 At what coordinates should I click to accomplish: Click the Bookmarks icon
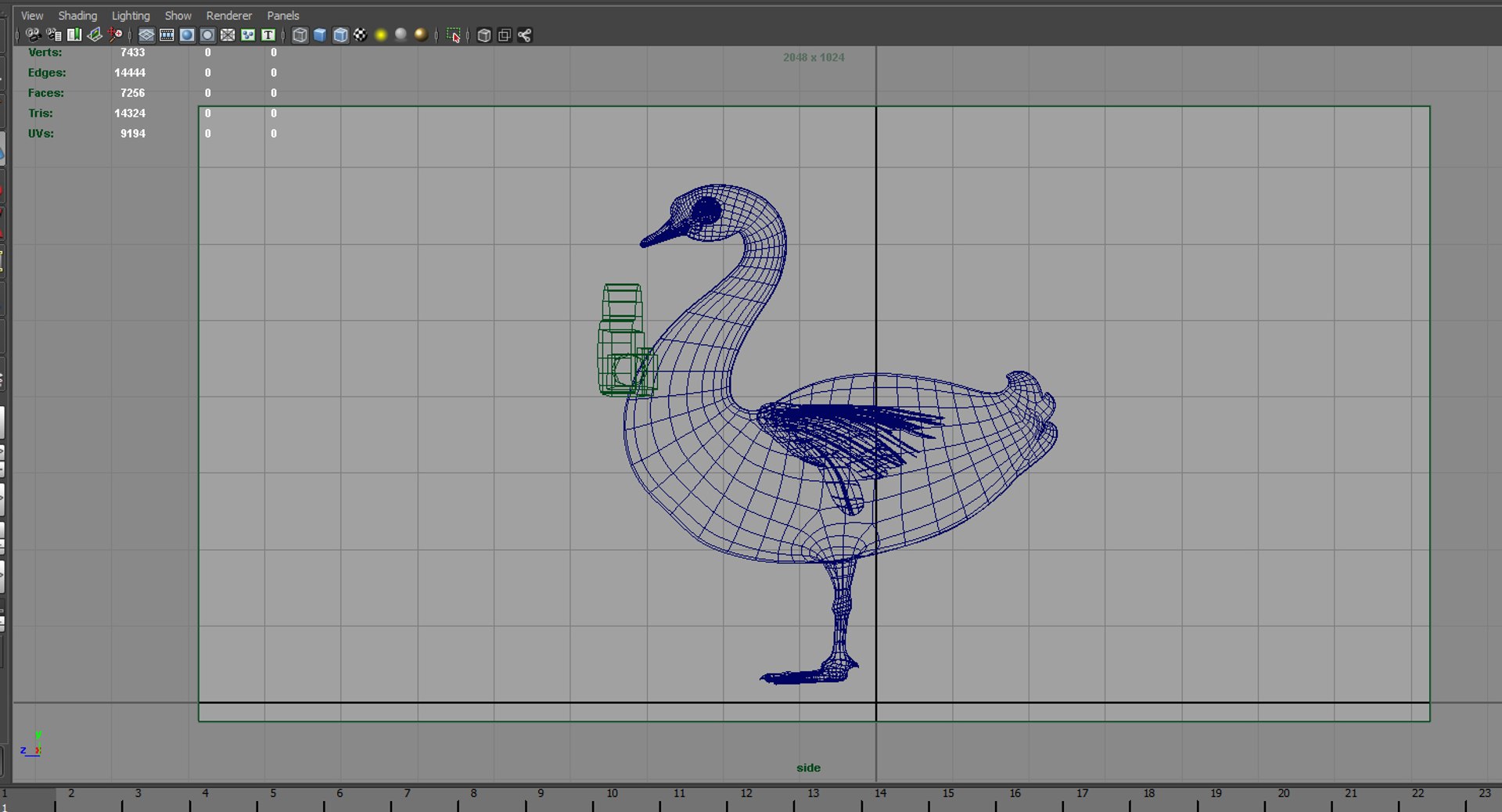74,34
